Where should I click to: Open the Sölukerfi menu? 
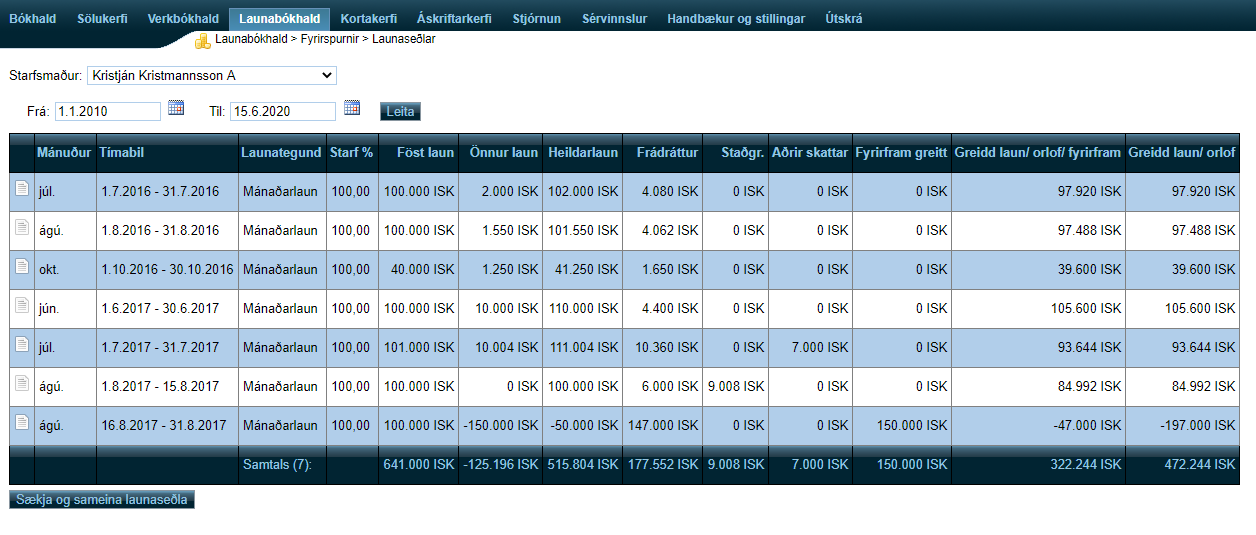click(x=102, y=19)
